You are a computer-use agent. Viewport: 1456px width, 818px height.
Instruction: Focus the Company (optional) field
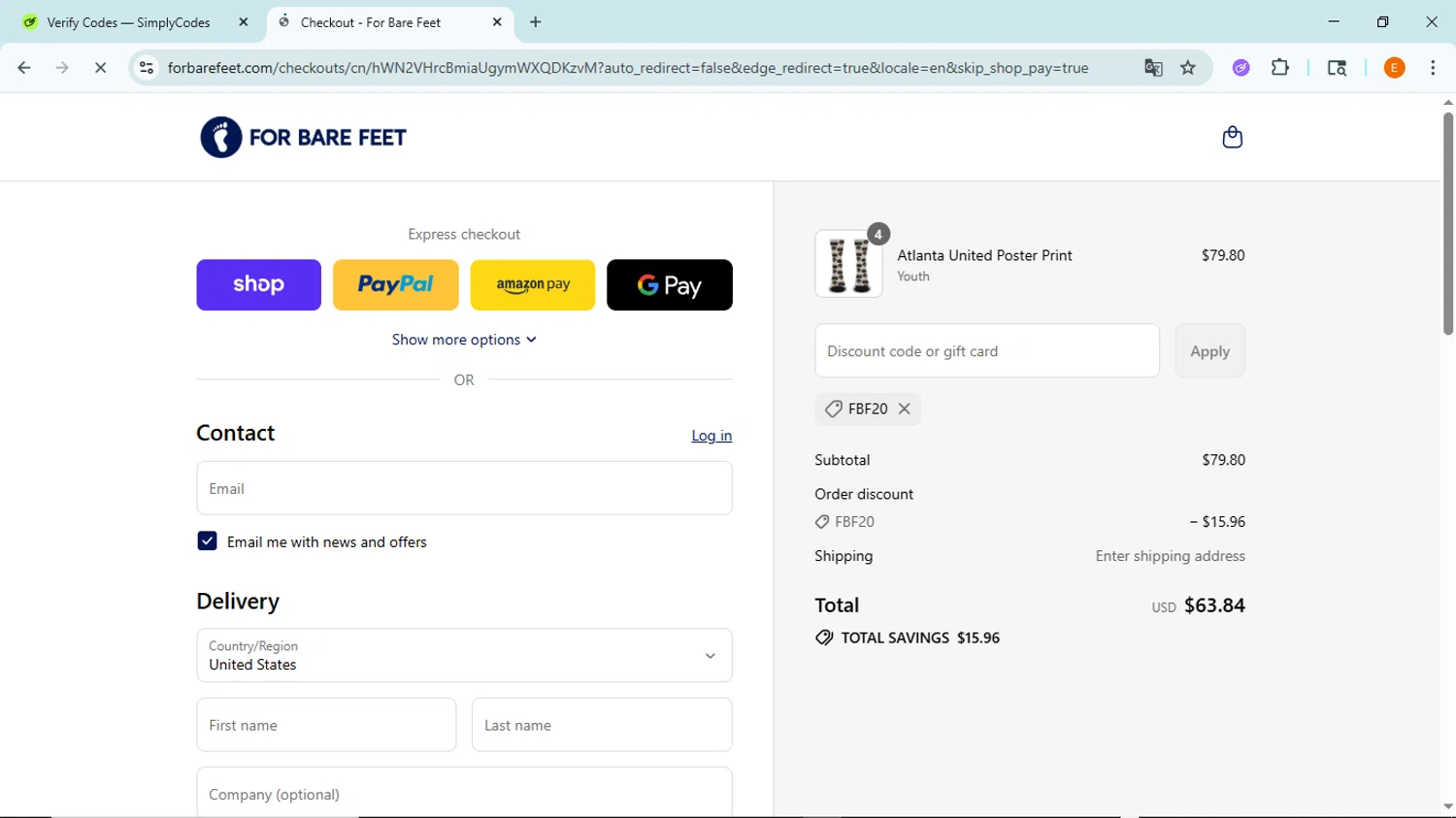click(464, 794)
